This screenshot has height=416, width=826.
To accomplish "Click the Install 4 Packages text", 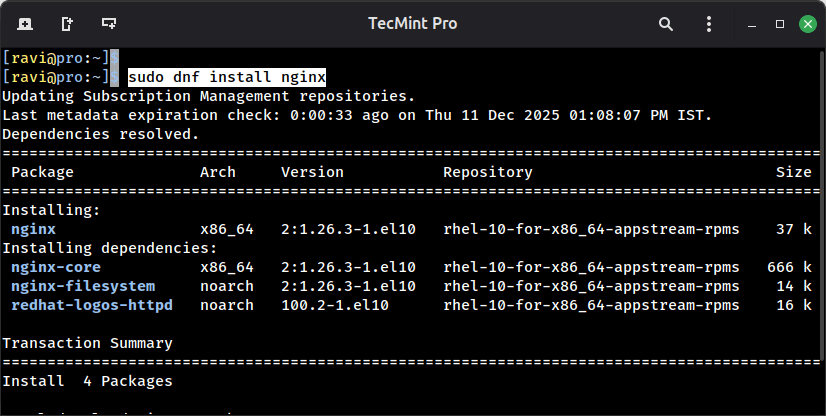I will click(87, 381).
